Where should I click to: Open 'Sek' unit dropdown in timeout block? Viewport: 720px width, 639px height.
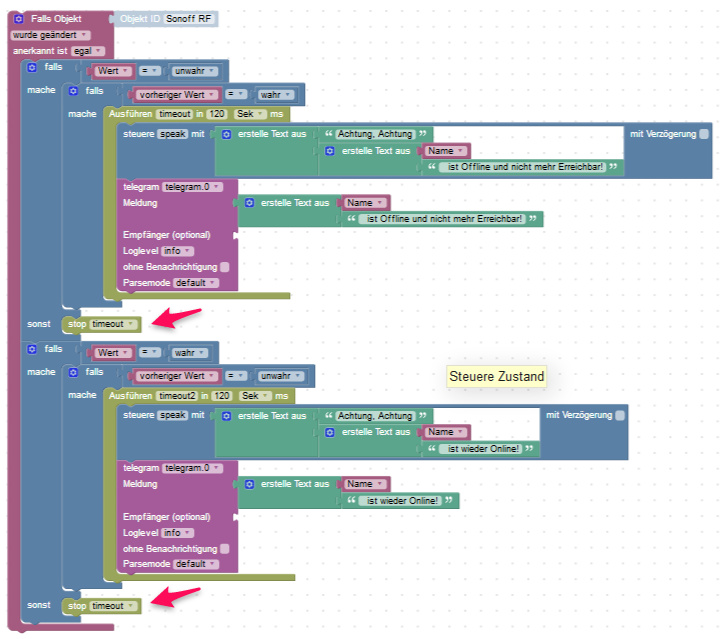pyautogui.click(x=250, y=114)
